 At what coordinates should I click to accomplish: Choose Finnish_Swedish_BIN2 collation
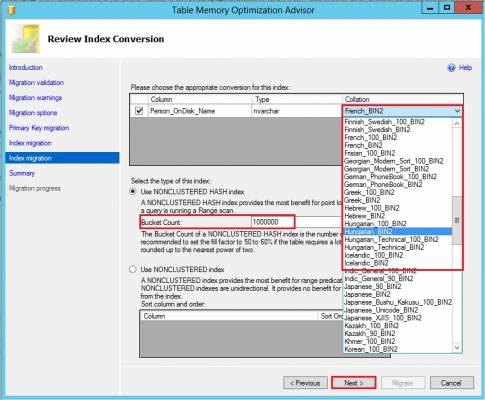point(377,130)
